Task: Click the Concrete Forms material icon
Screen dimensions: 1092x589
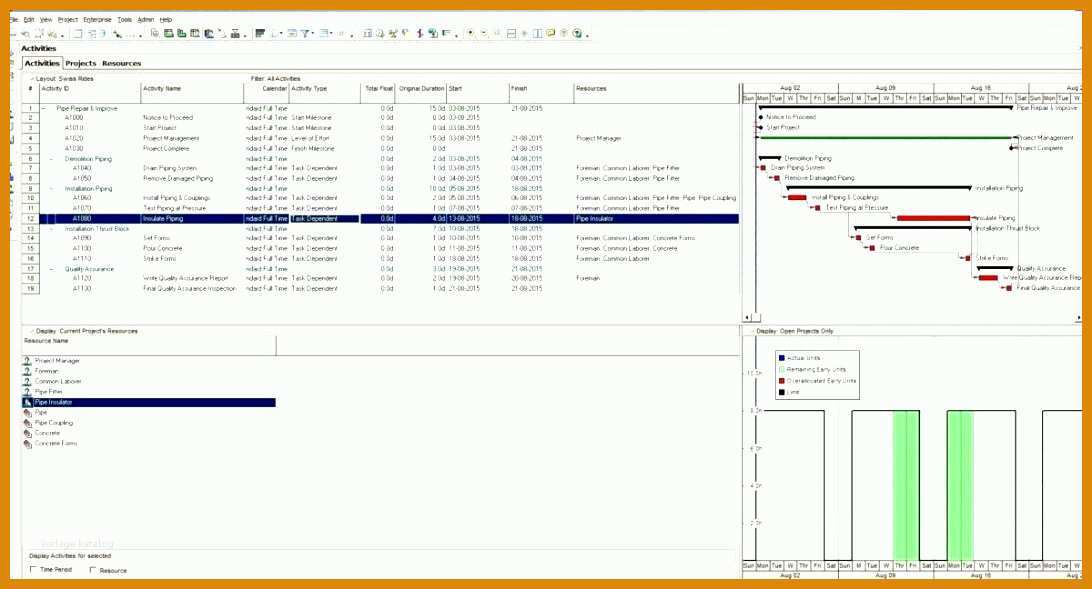Action: [27, 443]
